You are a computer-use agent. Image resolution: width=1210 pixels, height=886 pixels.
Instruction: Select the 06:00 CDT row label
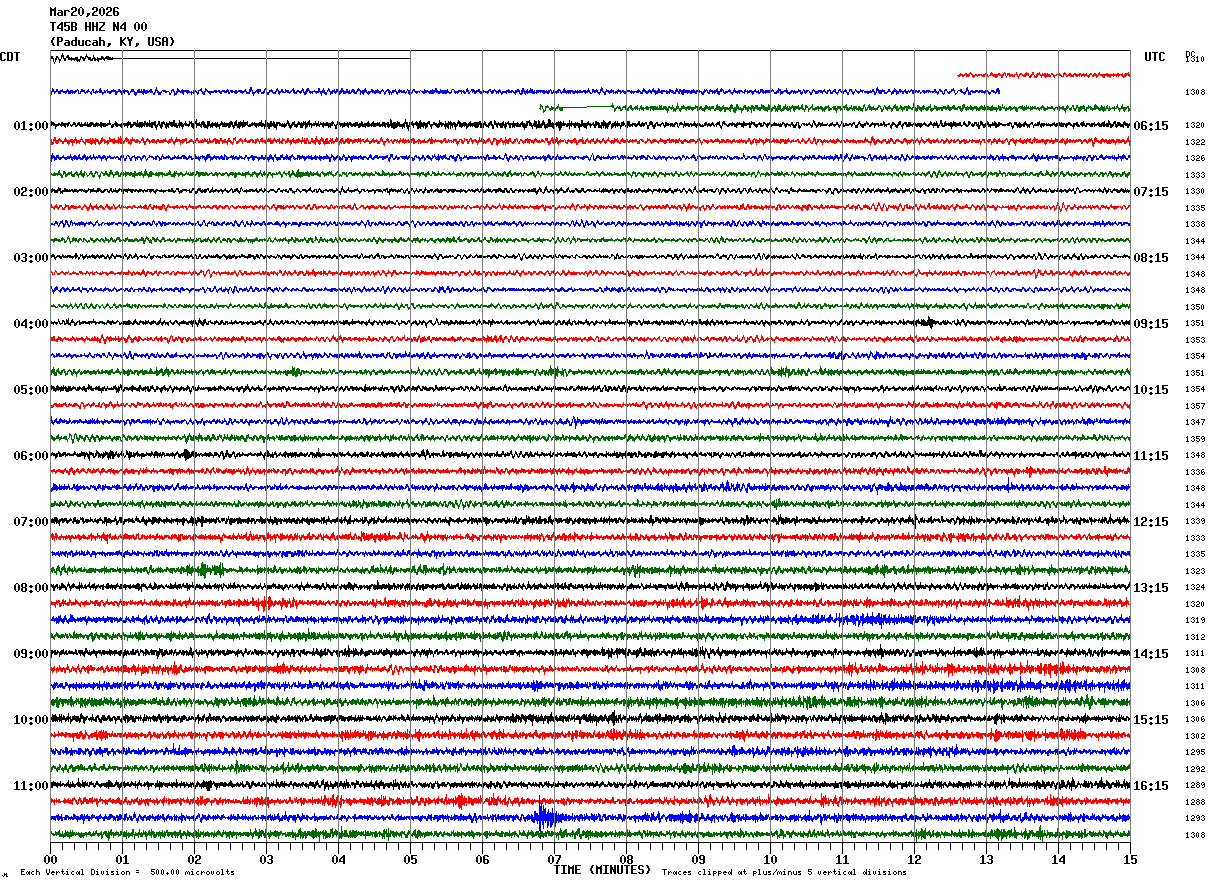[31, 456]
